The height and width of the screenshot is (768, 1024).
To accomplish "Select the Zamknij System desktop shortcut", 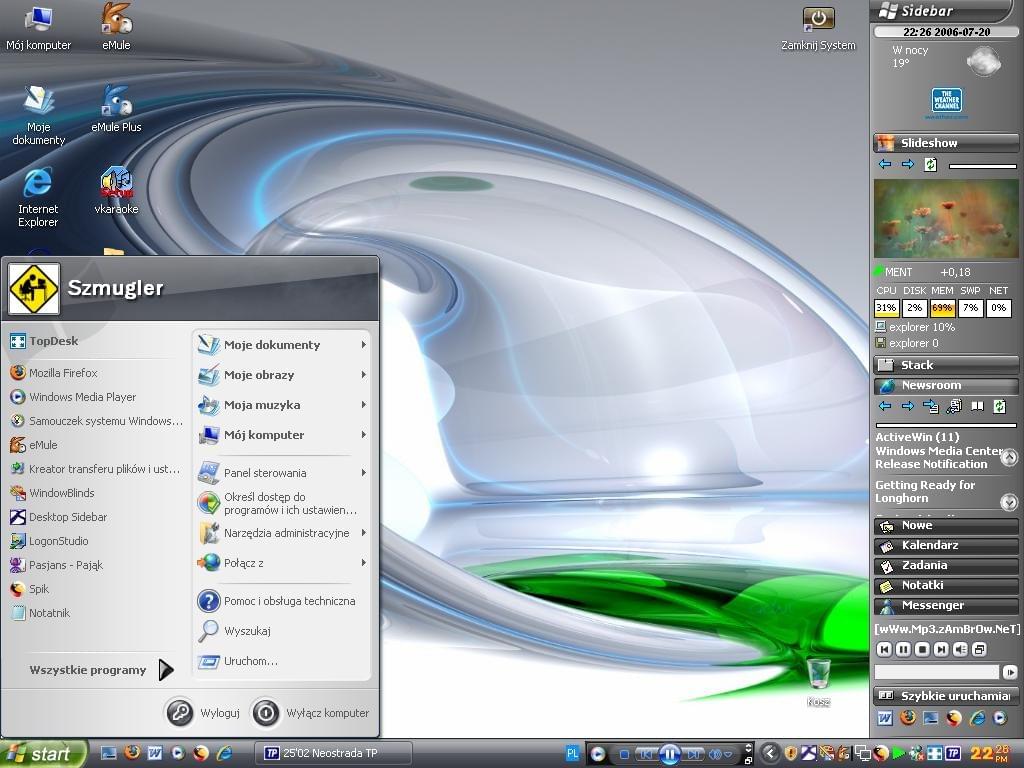I will tap(818, 28).
